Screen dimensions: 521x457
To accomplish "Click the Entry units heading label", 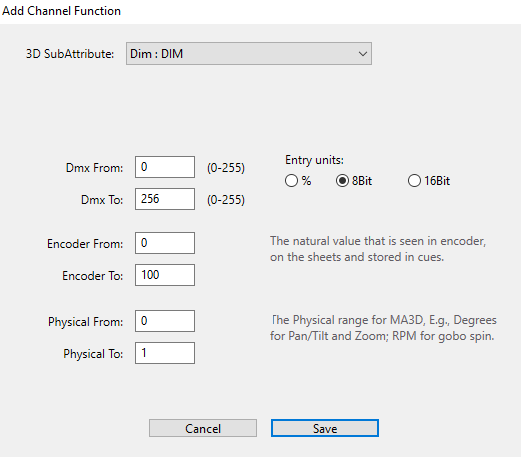I will click(314, 160).
